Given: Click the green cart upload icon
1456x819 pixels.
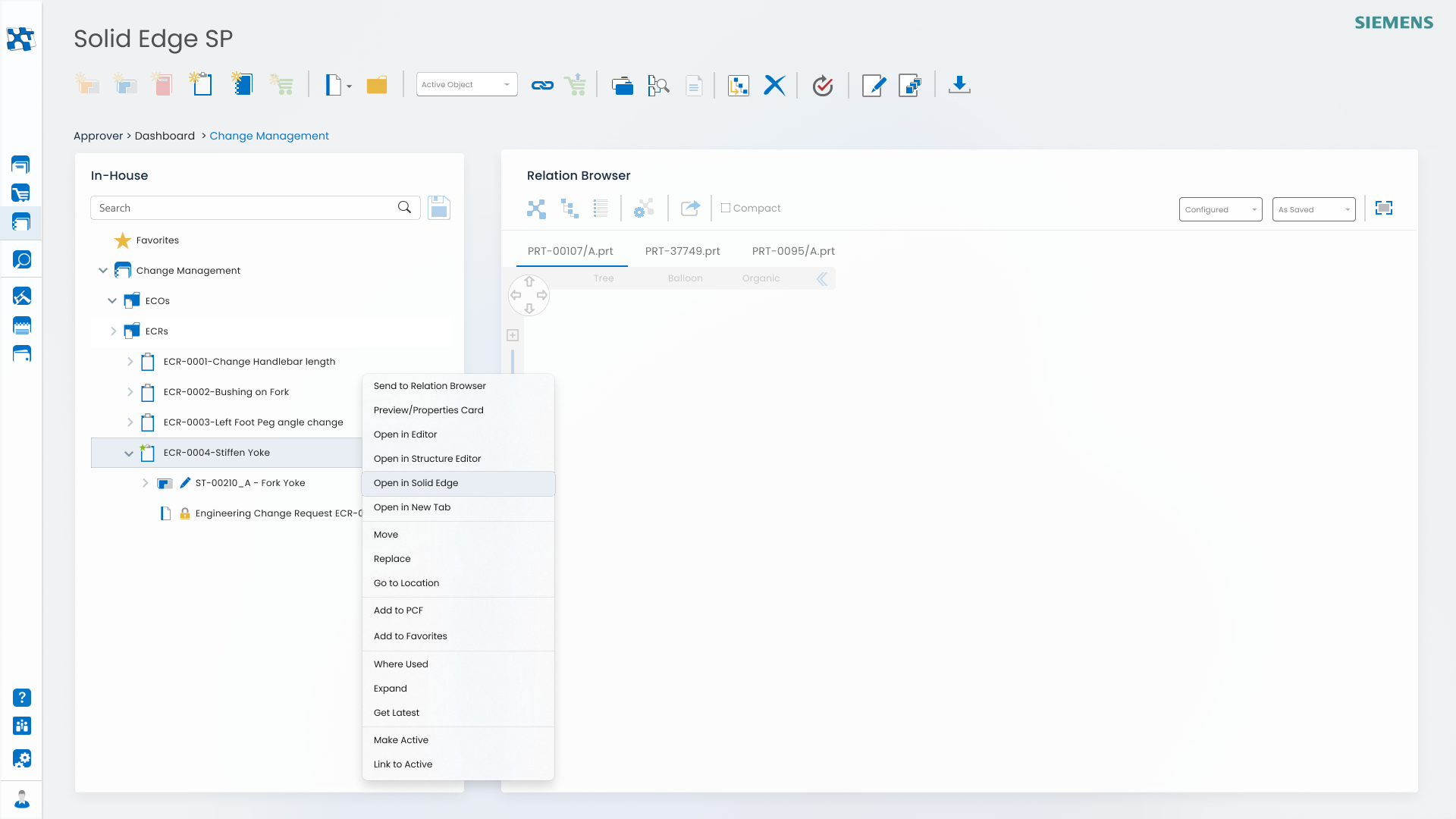Looking at the screenshot, I should point(576,84).
